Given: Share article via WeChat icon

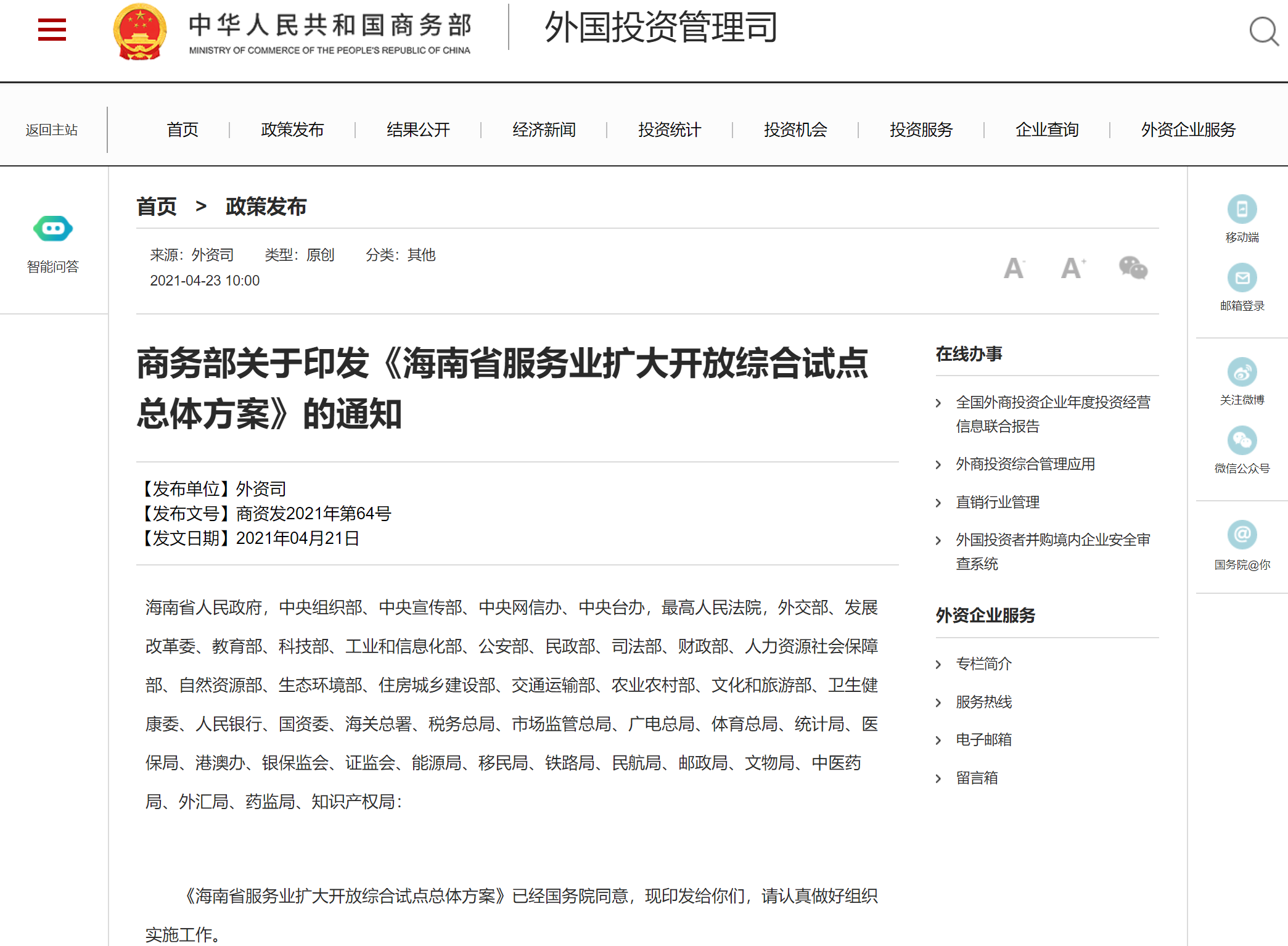Looking at the screenshot, I should click(x=1133, y=268).
